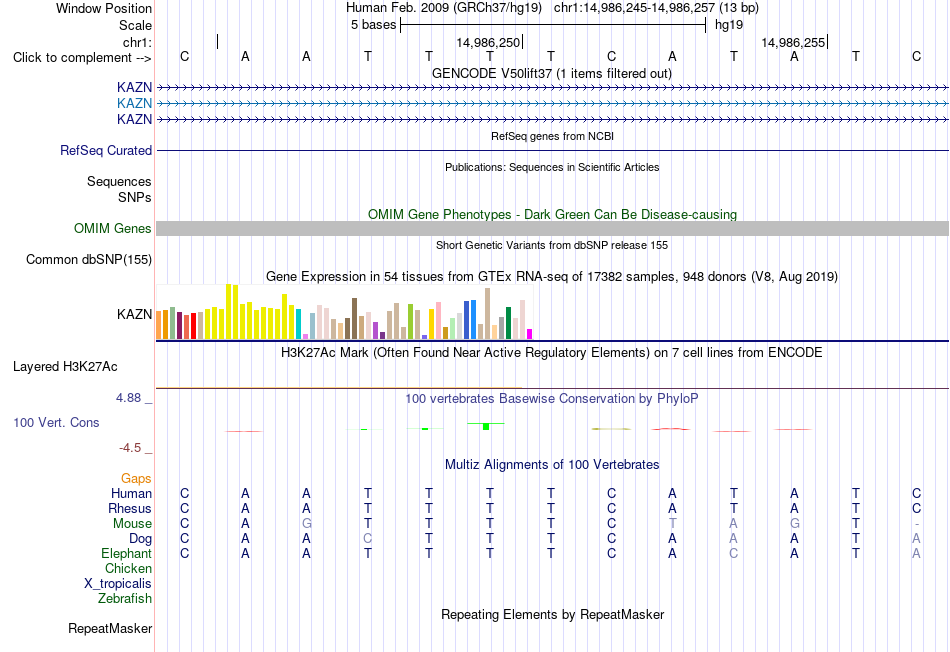Click the -4.5 PhyloP lower scale value

(130, 448)
